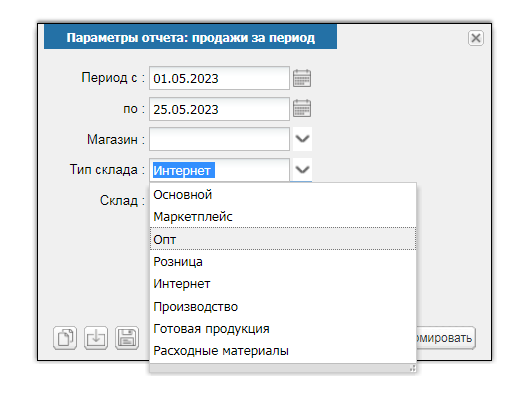The height and width of the screenshot is (394, 518).
Task: Pick 'Расходные материалы' option
Action: 283,351
